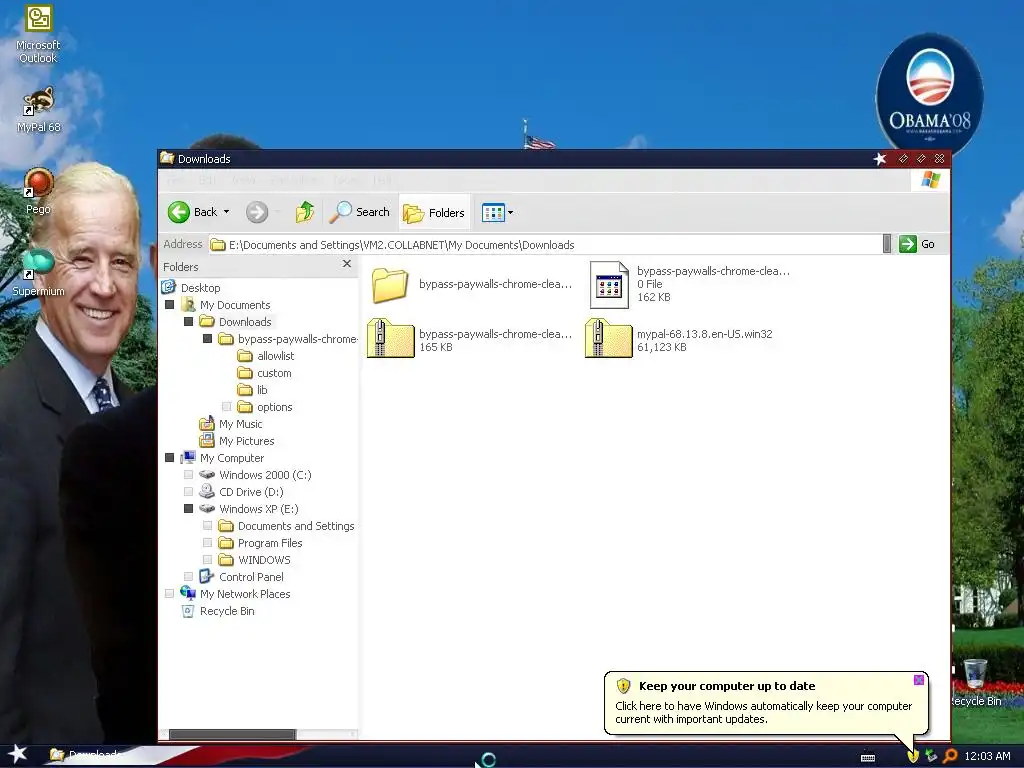The image size is (1024, 768).
Task: Open the Views dropdown arrow
Action: pyautogui.click(x=511, y=212)
